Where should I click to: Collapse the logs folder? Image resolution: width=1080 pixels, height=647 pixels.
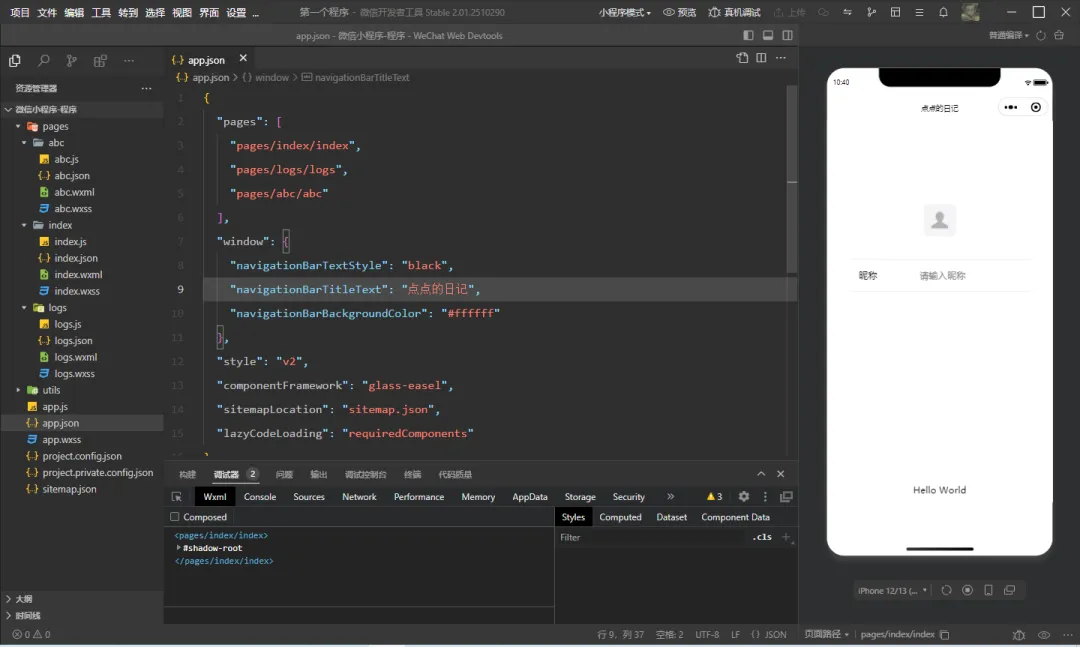point(24,308)
